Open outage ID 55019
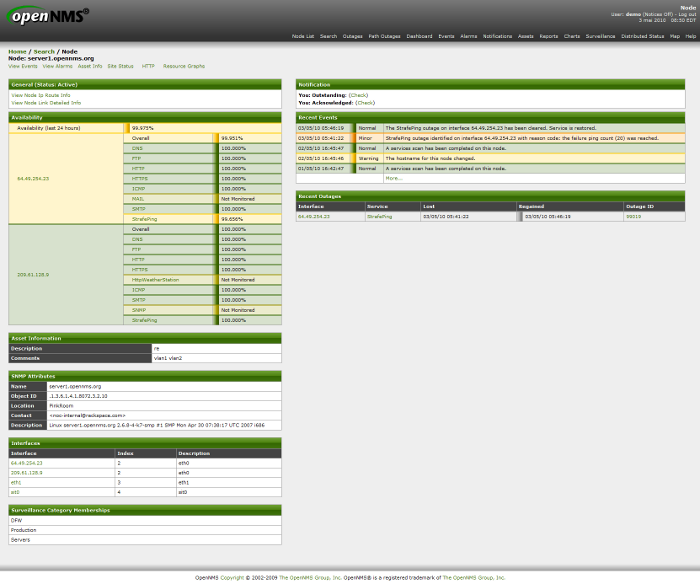700x584 pixels. 633,216
